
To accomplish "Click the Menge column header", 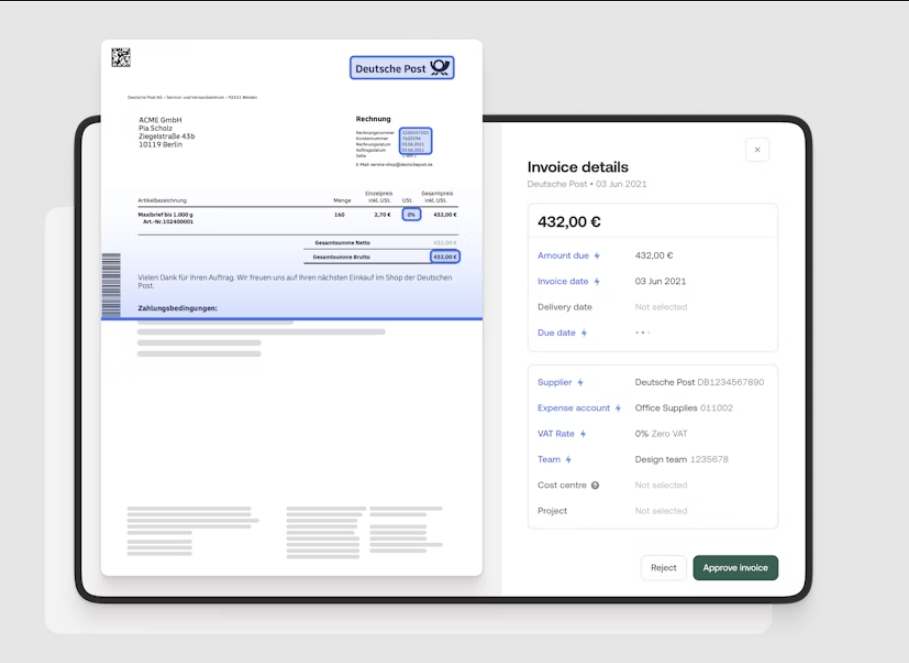I will tap(342, 201).
